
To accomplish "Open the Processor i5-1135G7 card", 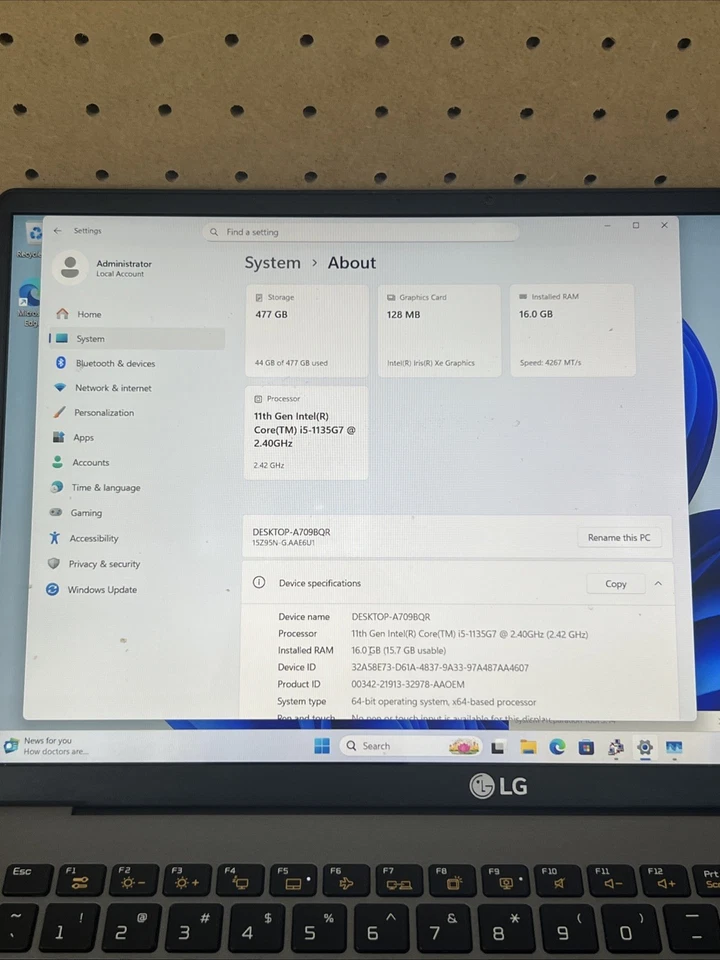I will click(x=306, y=432).
